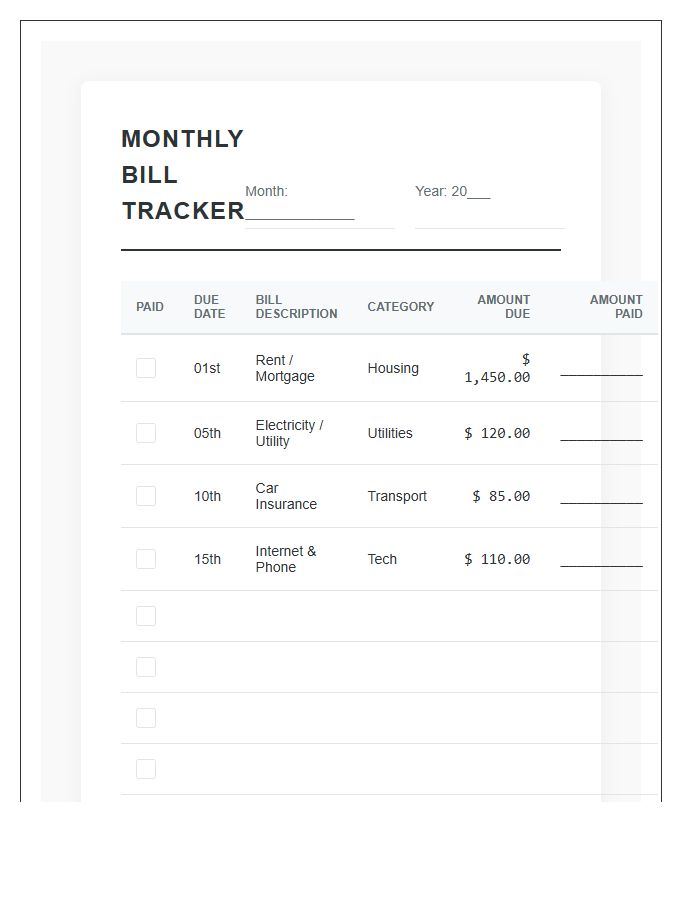Click the Electricity / Utility description
The height and width of the screenshot is (900, 700).
pos(289,433)
